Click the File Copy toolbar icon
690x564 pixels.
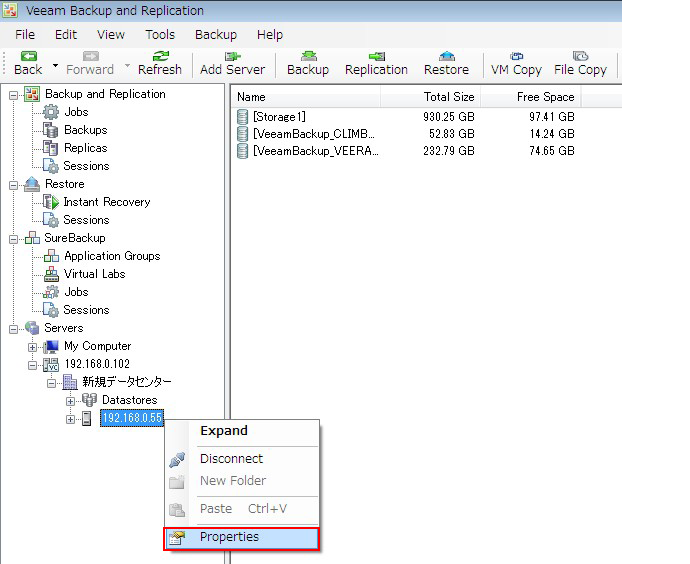click(x=580, y=56)
